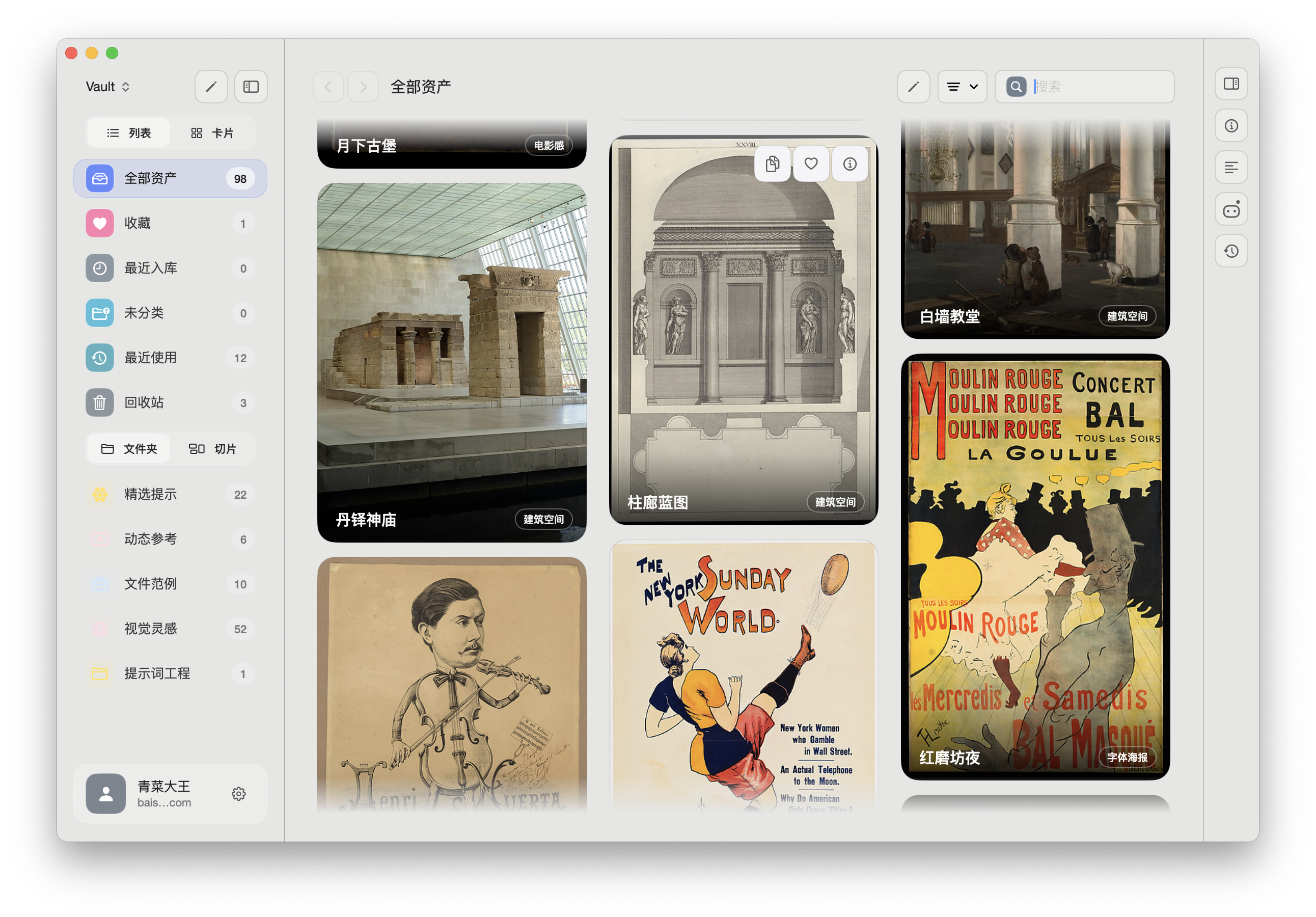Click the green fullscreen window button

[113, 53]
